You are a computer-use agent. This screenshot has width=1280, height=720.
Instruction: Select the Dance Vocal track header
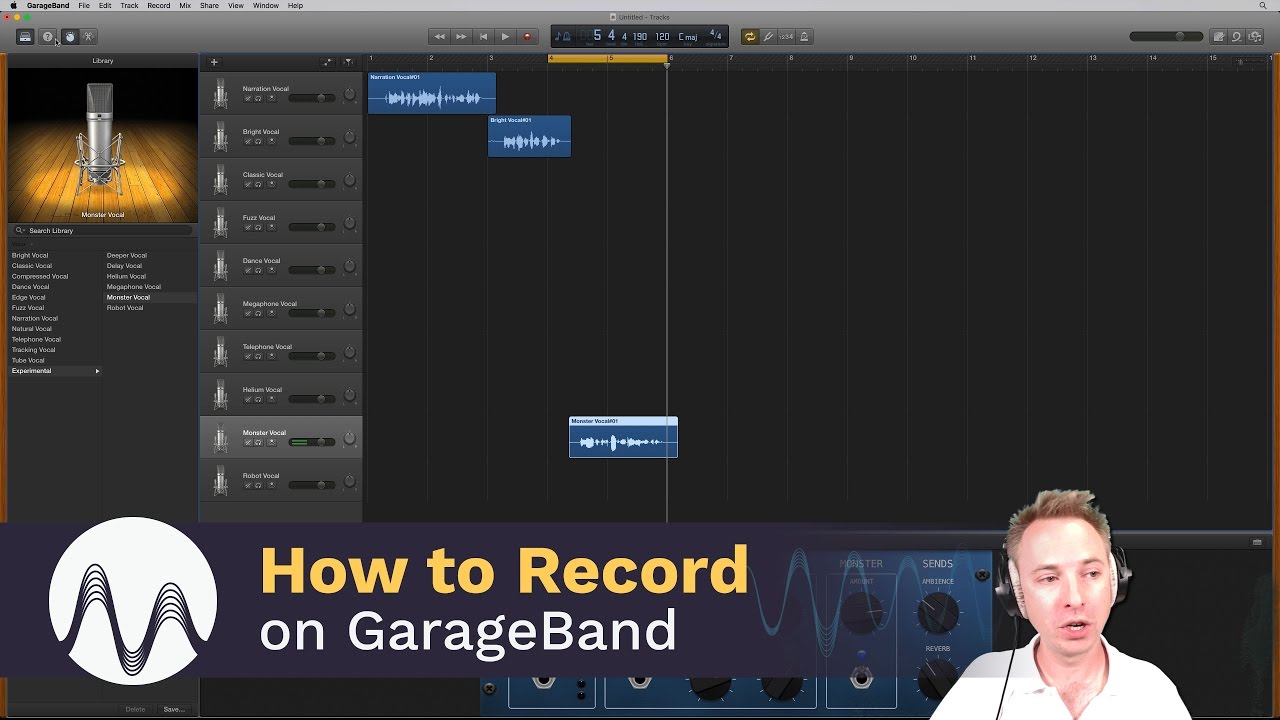tap(281, 266)
